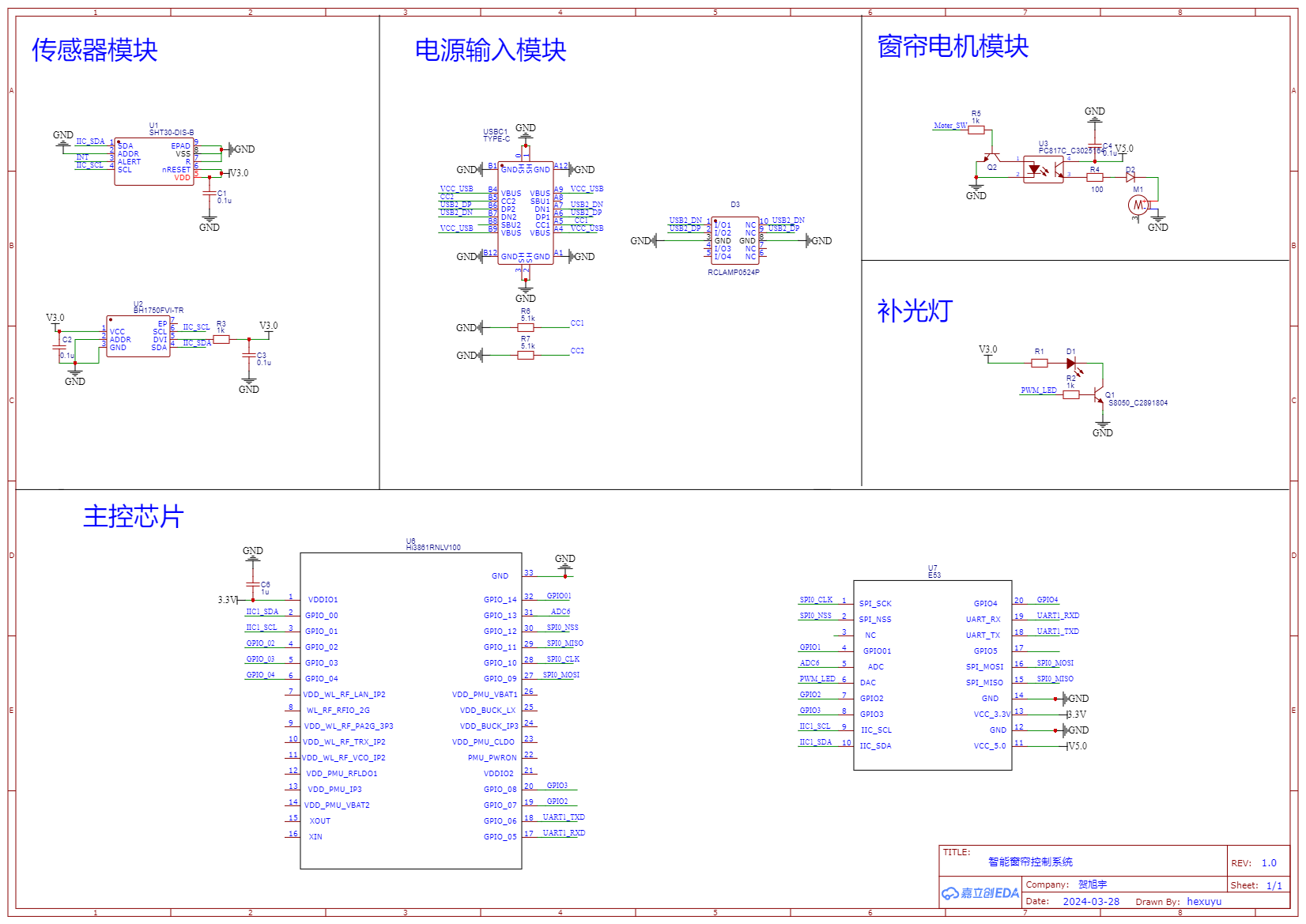Click the RCLAMP0524P part label

[x=734, y=273]
